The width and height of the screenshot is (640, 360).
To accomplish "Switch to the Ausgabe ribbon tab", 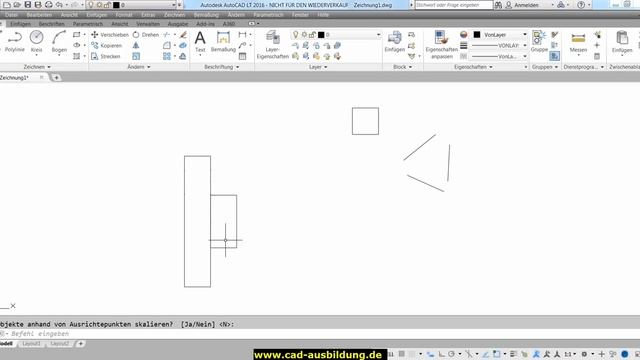I will (x=178, y=24).
